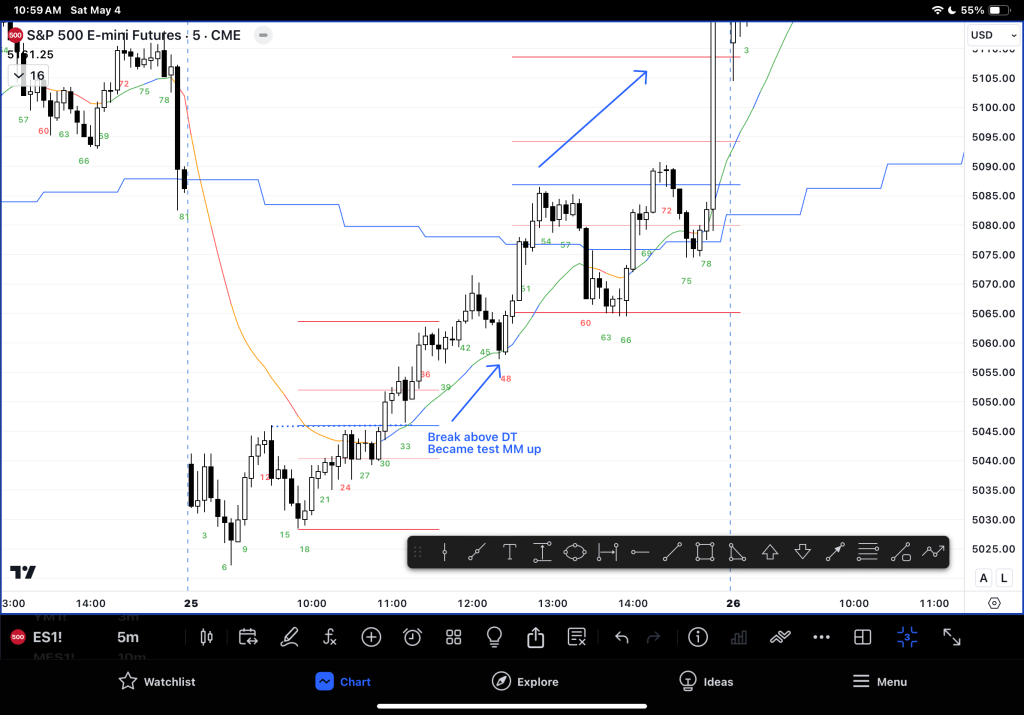
Task: Undo the last chart action
Action: [621, 637]
